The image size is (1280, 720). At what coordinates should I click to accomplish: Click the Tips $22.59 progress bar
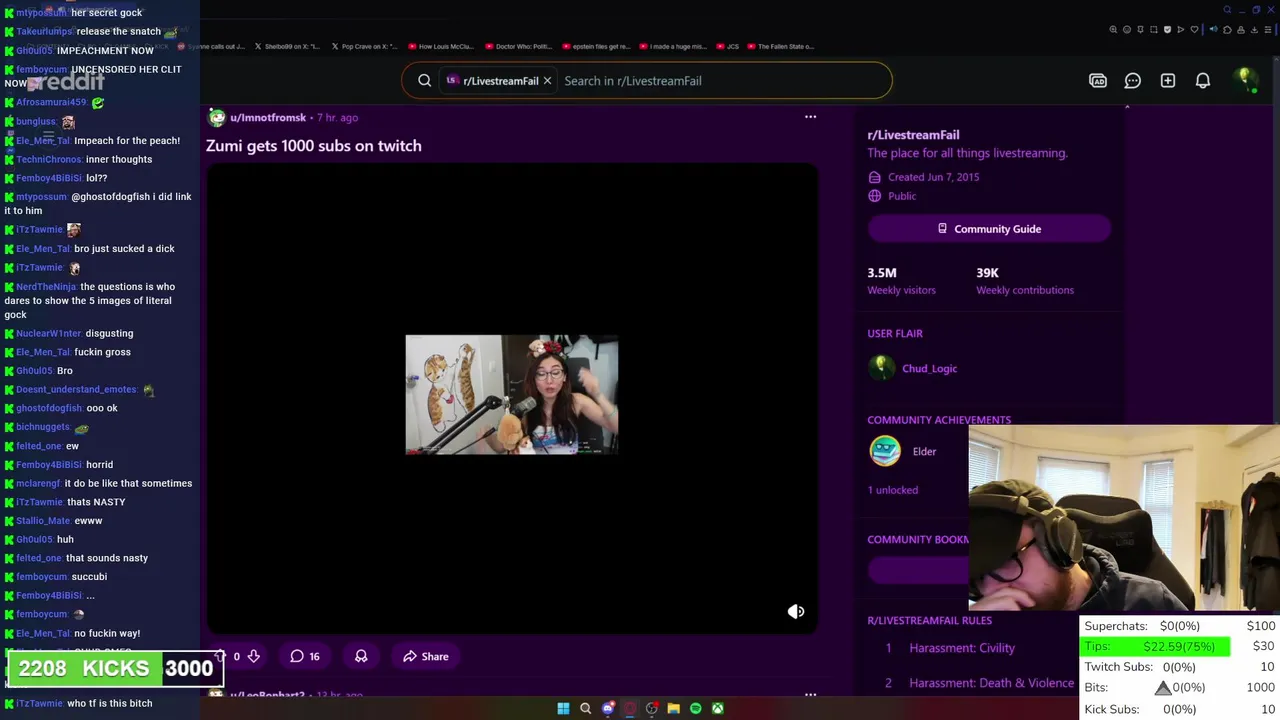(1156, 646)
